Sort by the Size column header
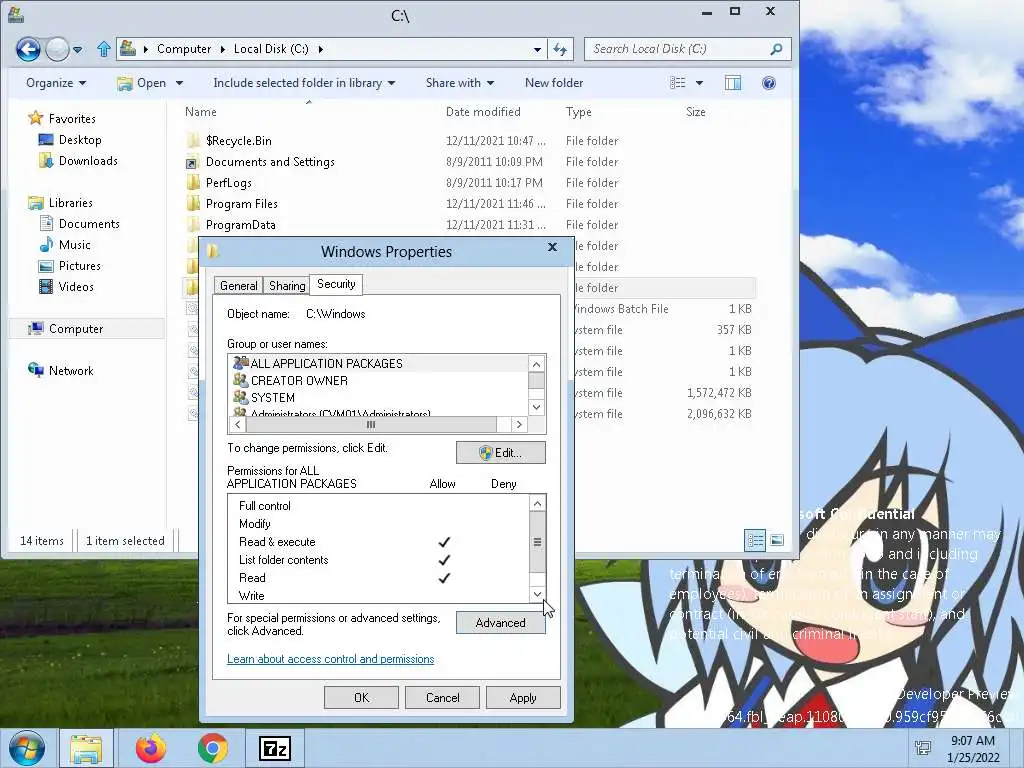 point(696,112)
